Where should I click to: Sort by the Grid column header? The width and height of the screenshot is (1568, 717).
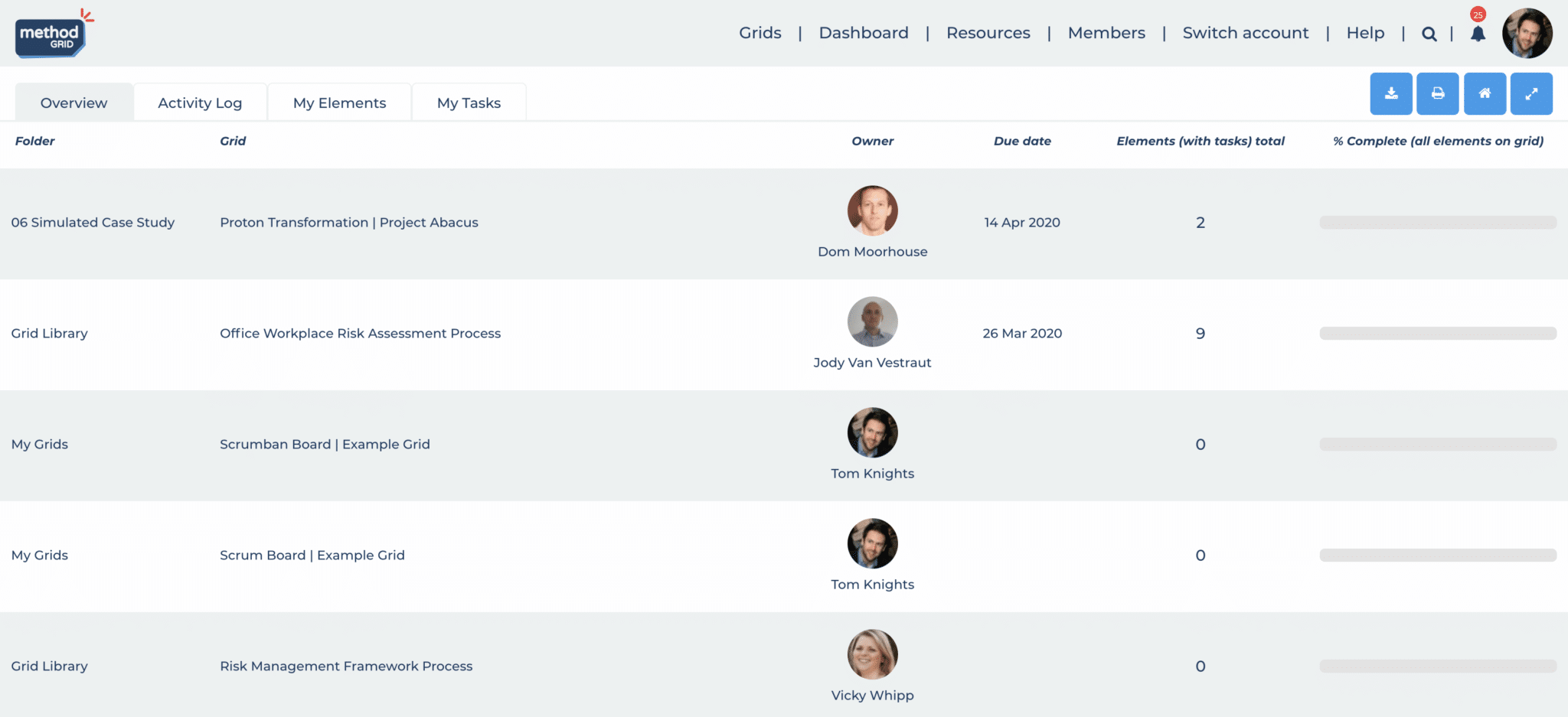tap(233, 141)
